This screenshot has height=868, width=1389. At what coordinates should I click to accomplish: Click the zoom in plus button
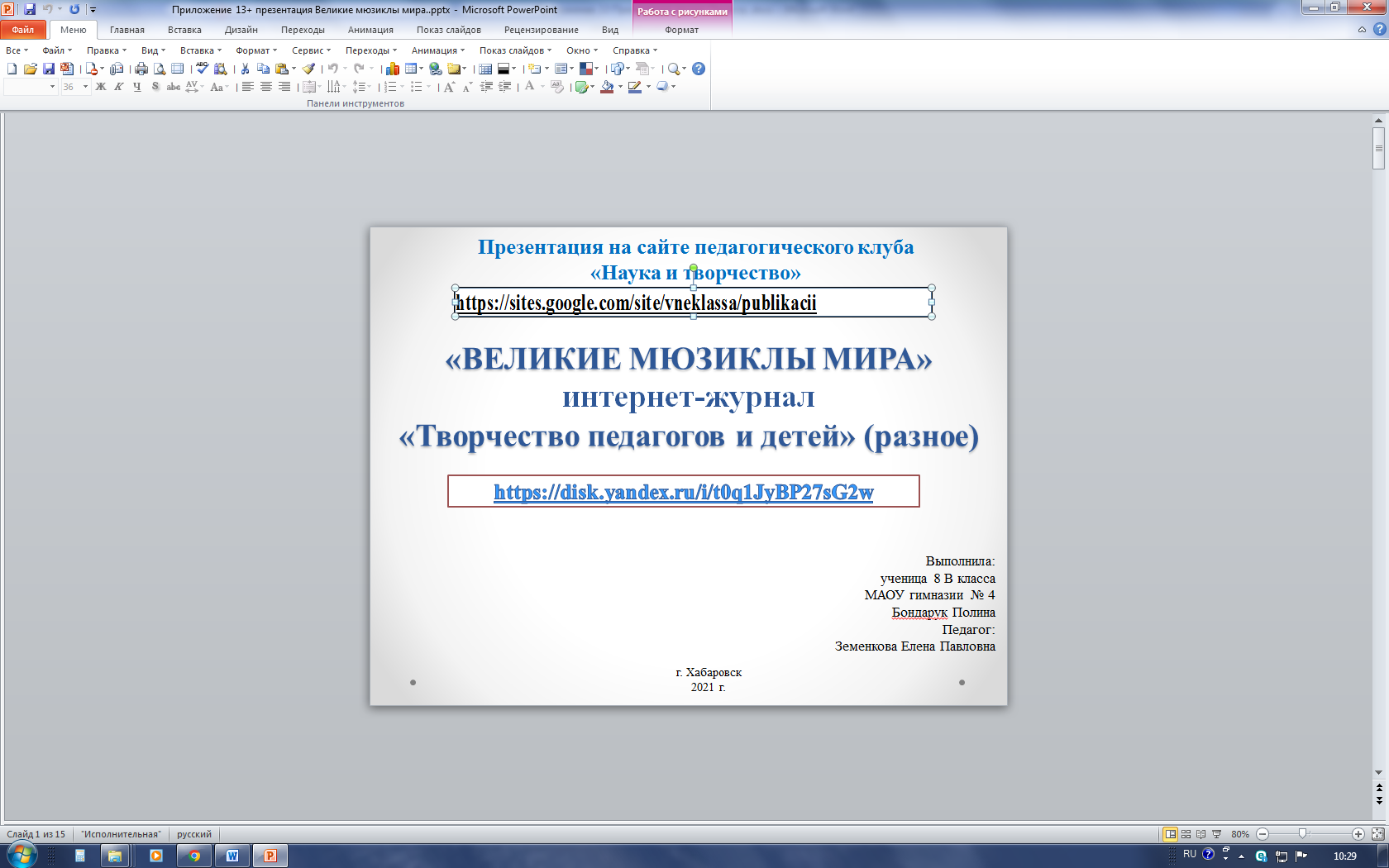tap(1358, 834)
